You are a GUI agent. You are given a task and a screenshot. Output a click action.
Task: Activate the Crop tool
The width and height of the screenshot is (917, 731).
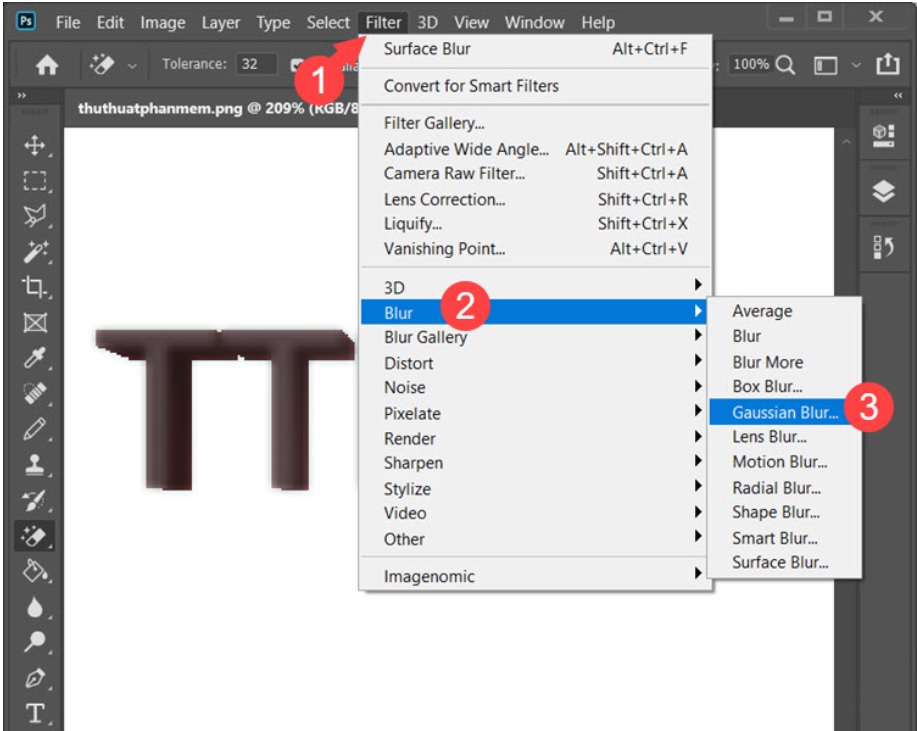pyautogui.click(x=35, y=287)
